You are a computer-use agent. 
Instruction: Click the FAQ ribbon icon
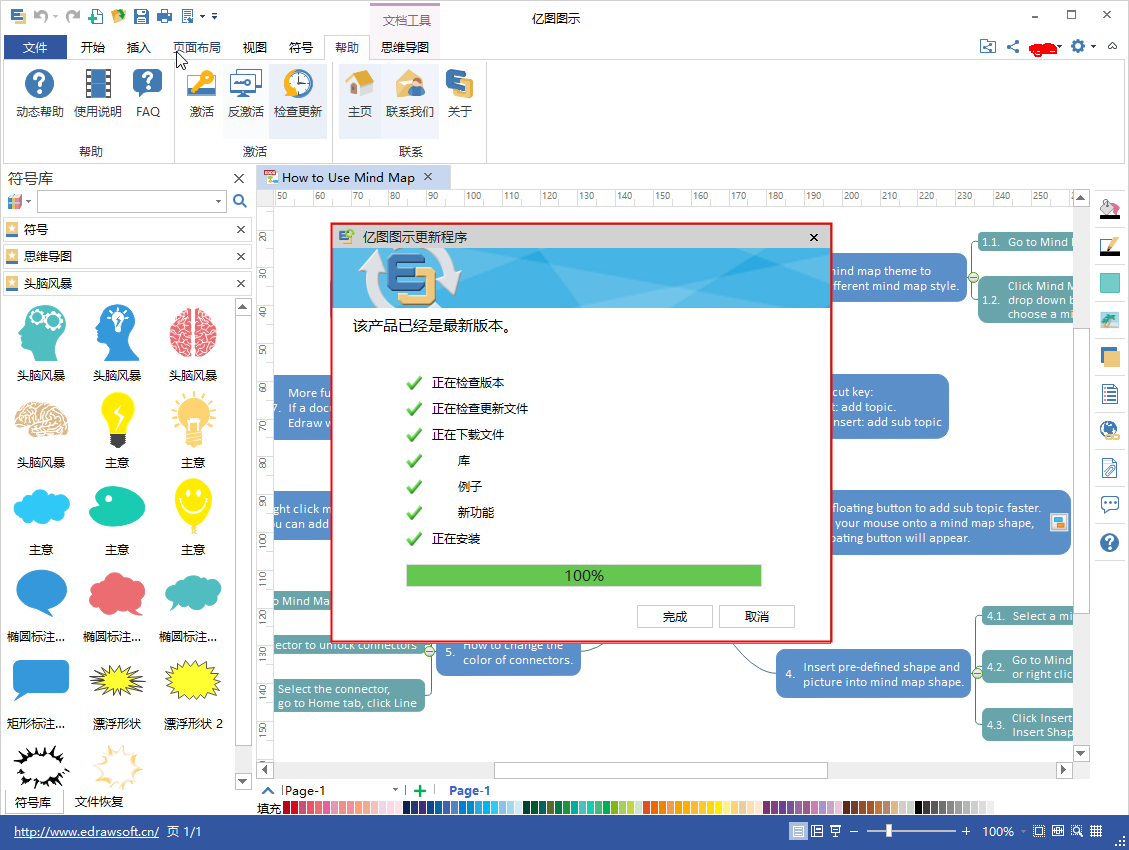coord(148,94)
